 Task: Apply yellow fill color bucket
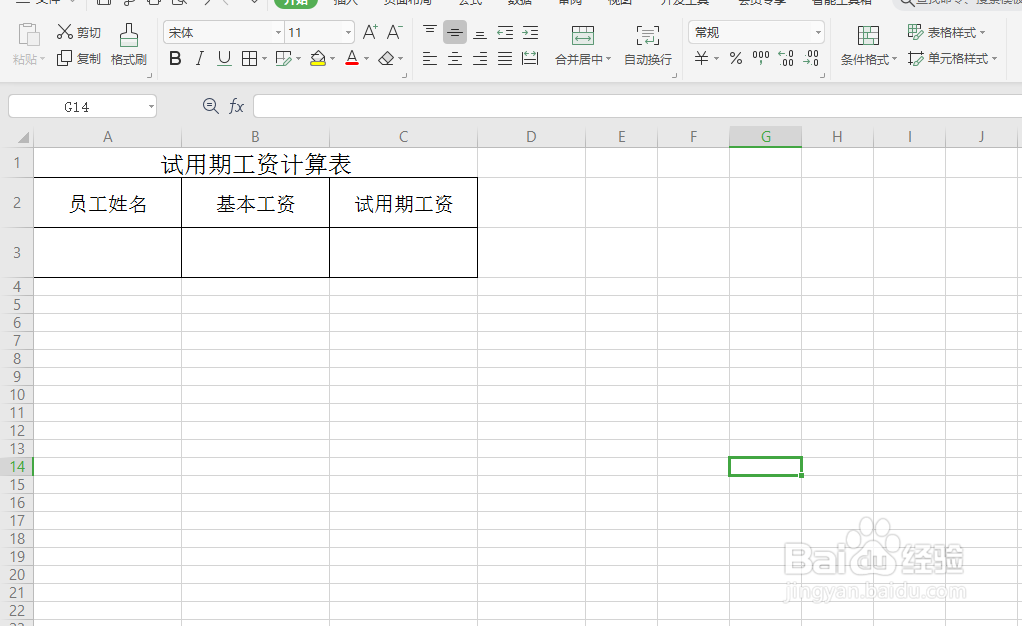click(x=317, y=59)
